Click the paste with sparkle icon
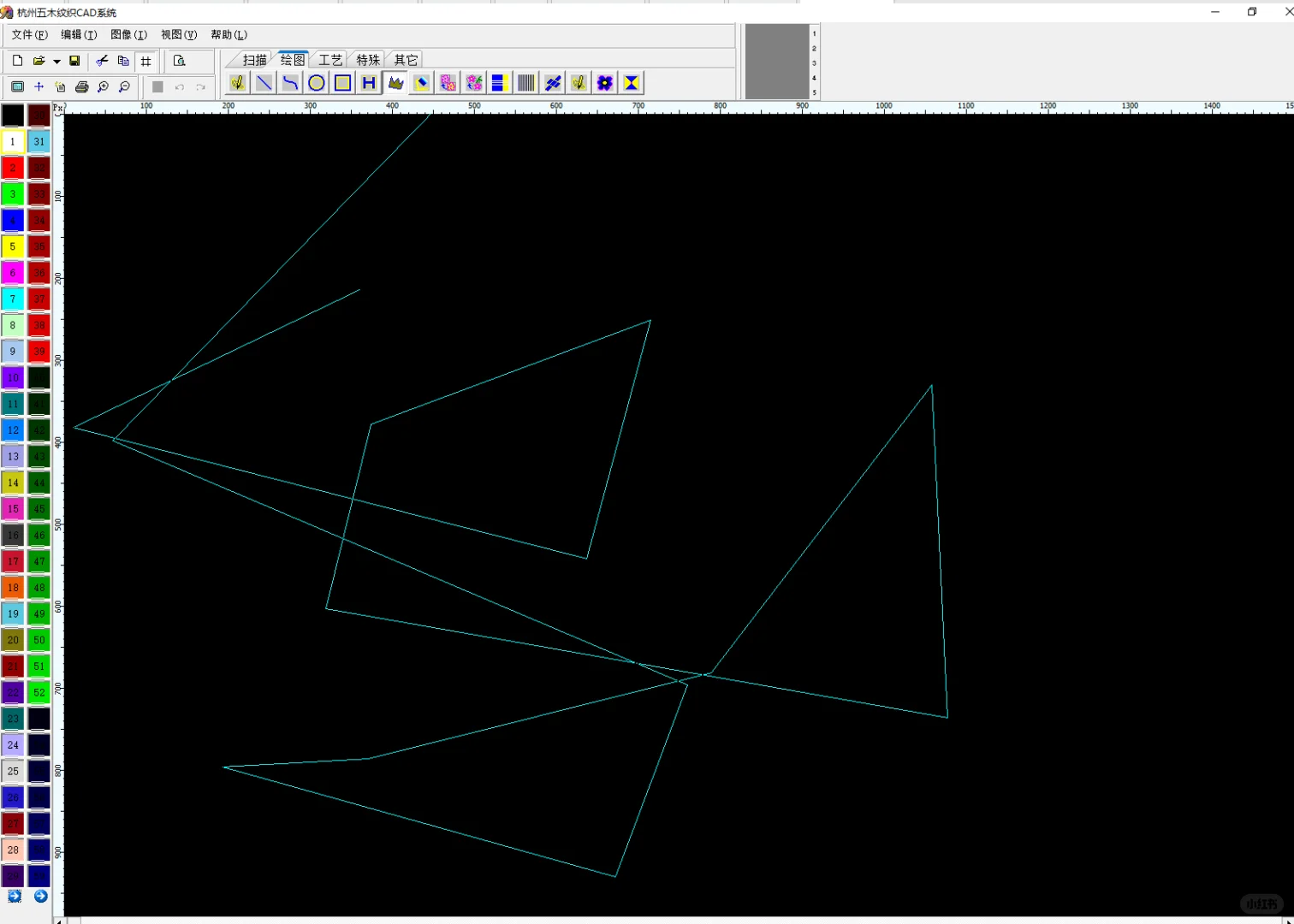The image size is (1294, 924). (60, 86)
